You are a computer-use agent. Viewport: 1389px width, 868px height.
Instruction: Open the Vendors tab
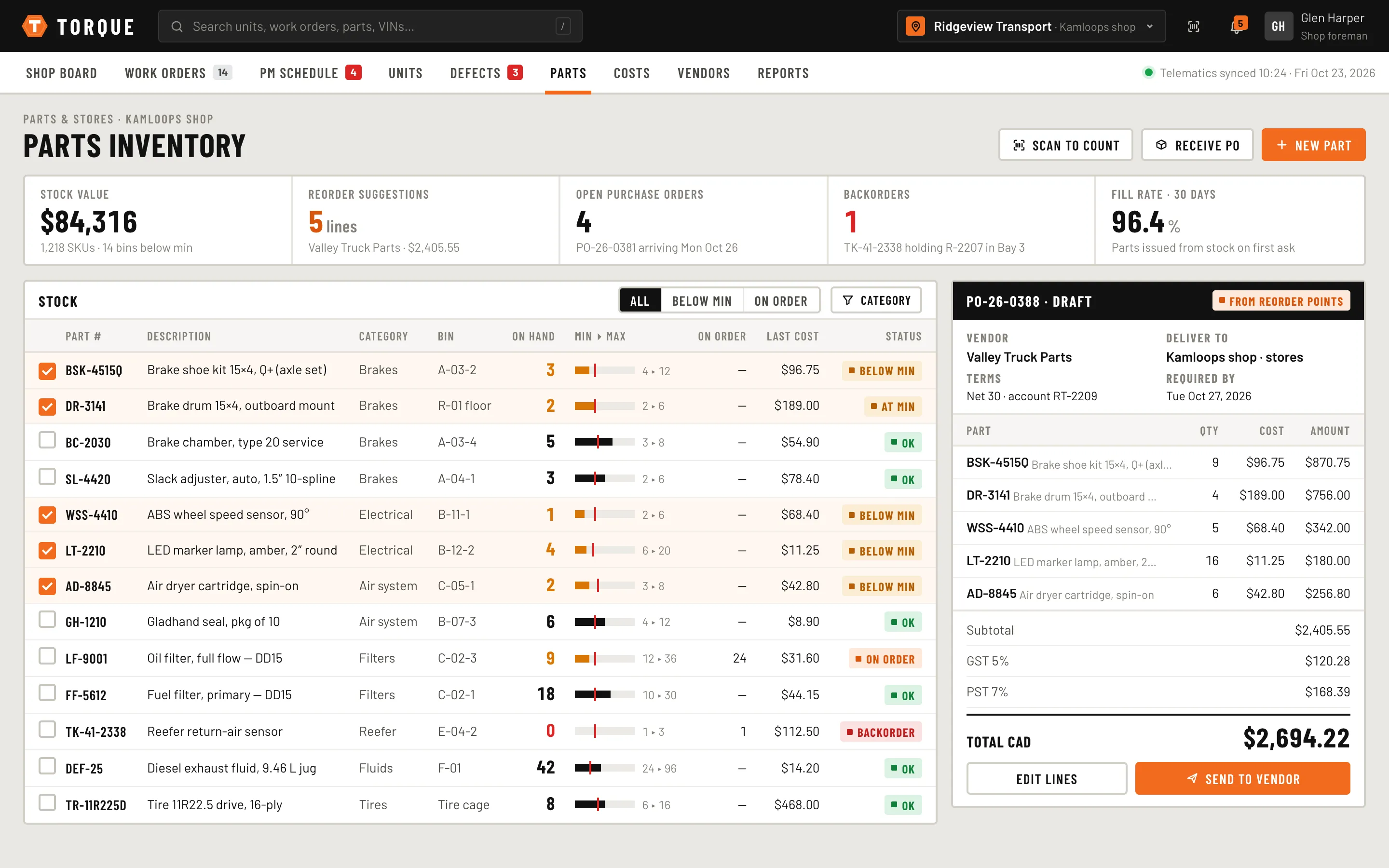point(704,73)
